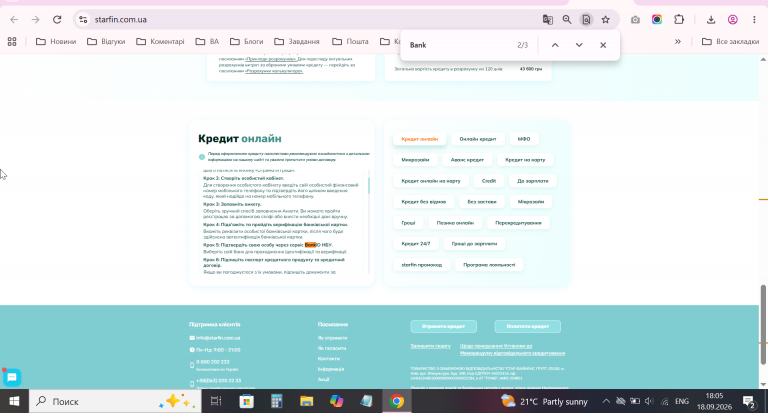Select the Без застави tag
Screen dimensions: 768x413
[x=482, y=202]
